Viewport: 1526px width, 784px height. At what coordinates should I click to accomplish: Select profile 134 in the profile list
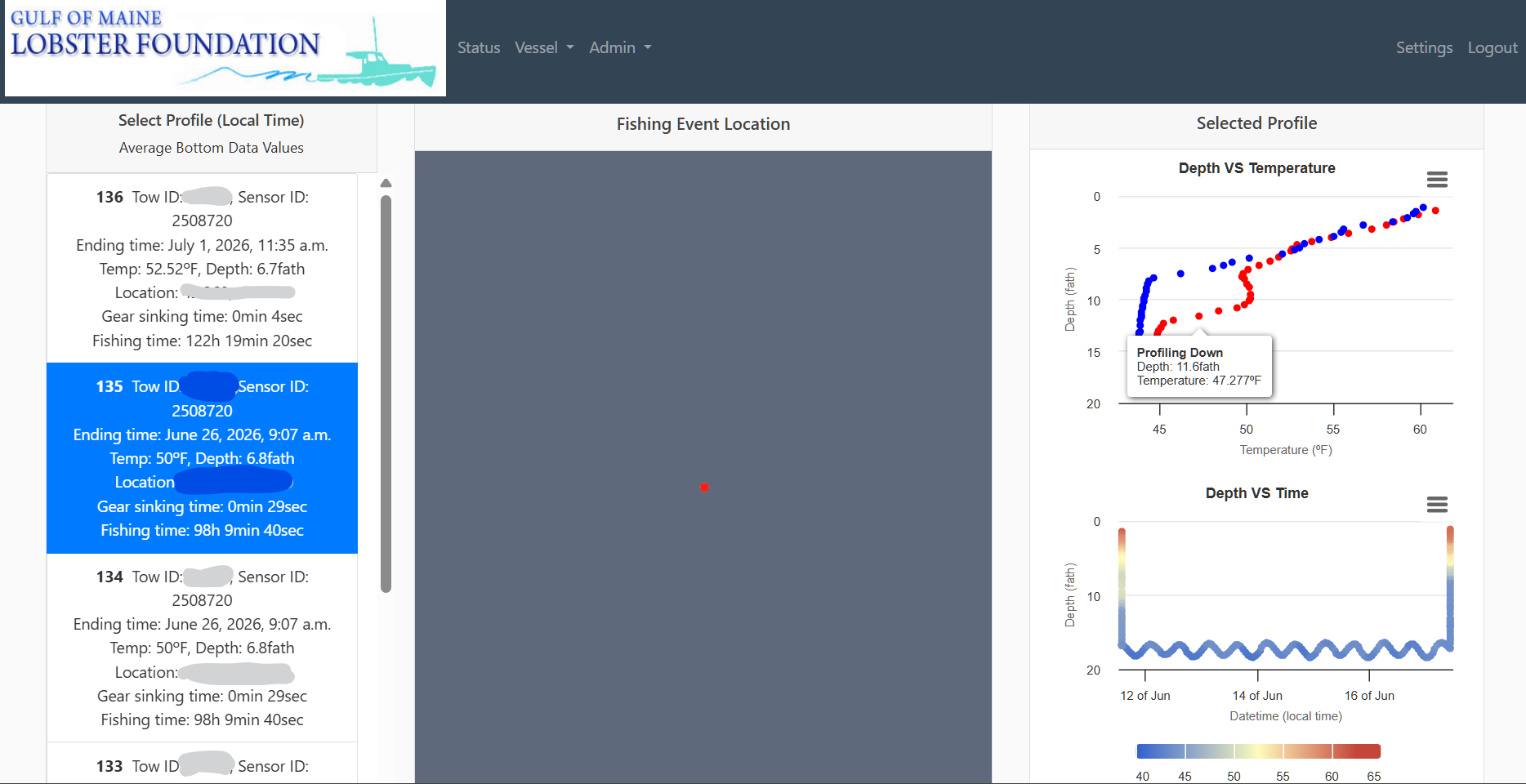202,648
